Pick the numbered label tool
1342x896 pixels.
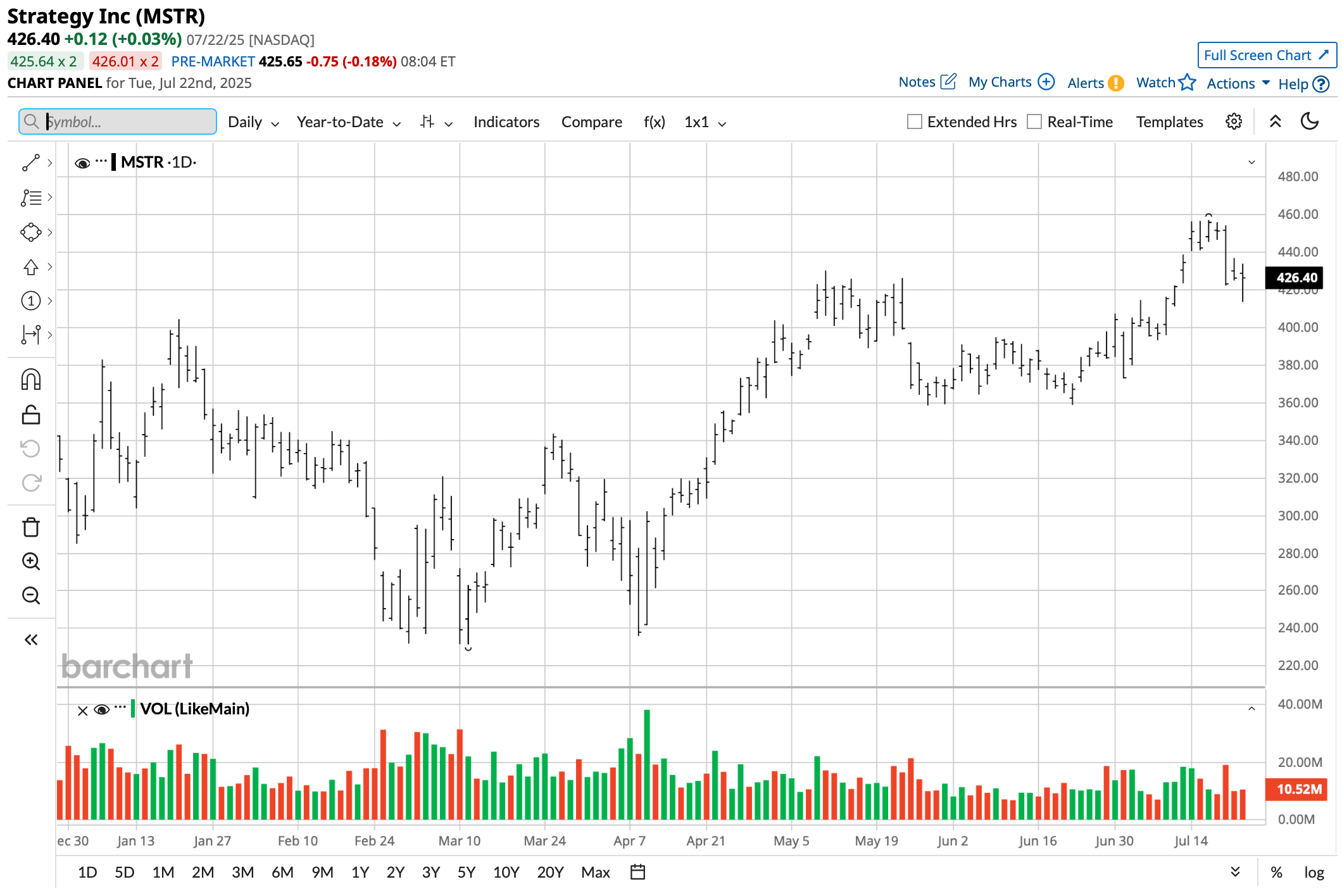point(30,301)
